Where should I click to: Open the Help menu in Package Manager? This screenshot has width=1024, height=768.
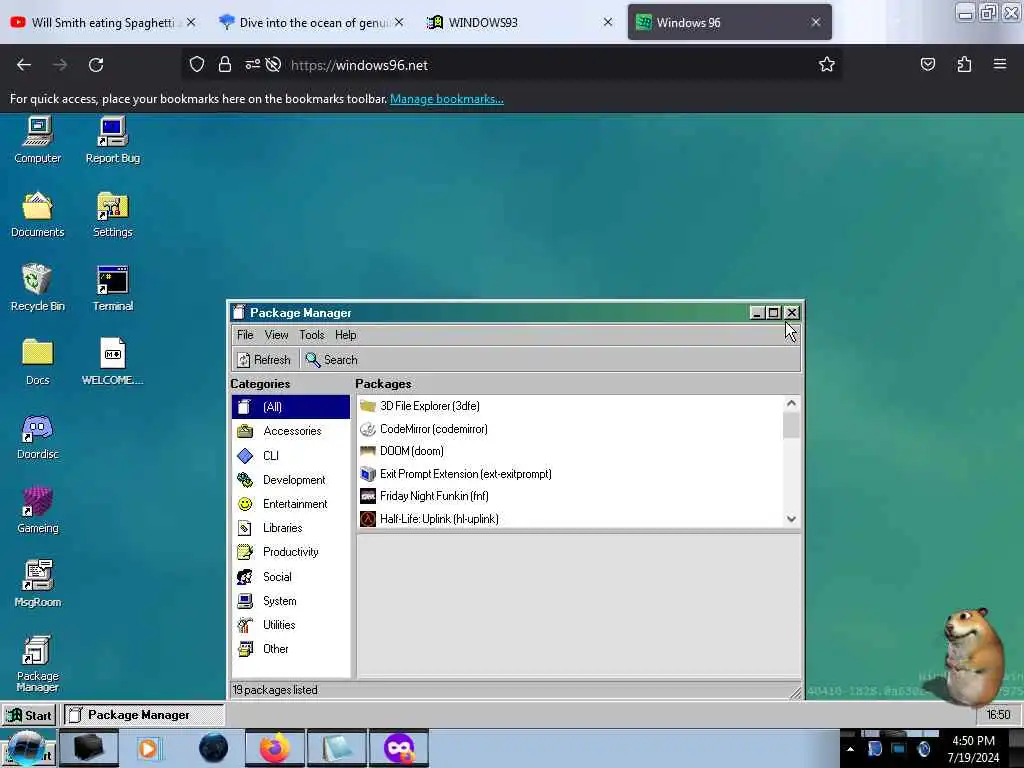(x=345, y=335)
